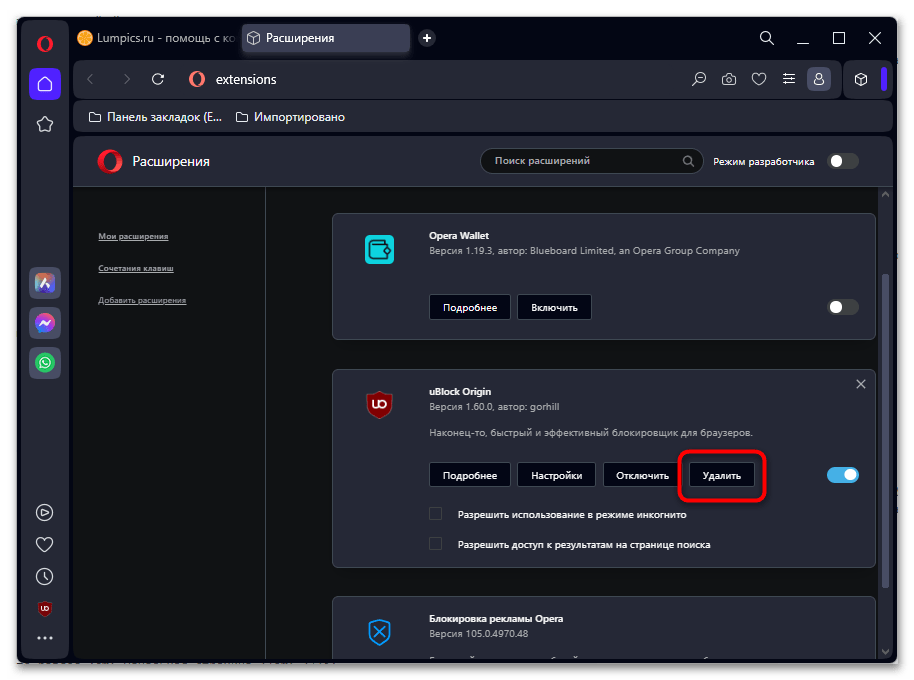Click Подробнее for Opera Wallet
Image resolution: width=914 pixels, height=680 pixels.
point(470,307)
